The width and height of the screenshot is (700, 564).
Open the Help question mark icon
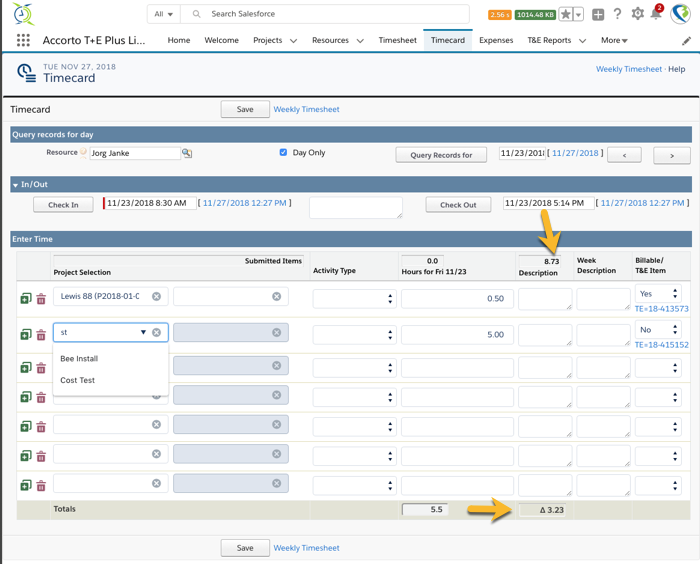617,14
